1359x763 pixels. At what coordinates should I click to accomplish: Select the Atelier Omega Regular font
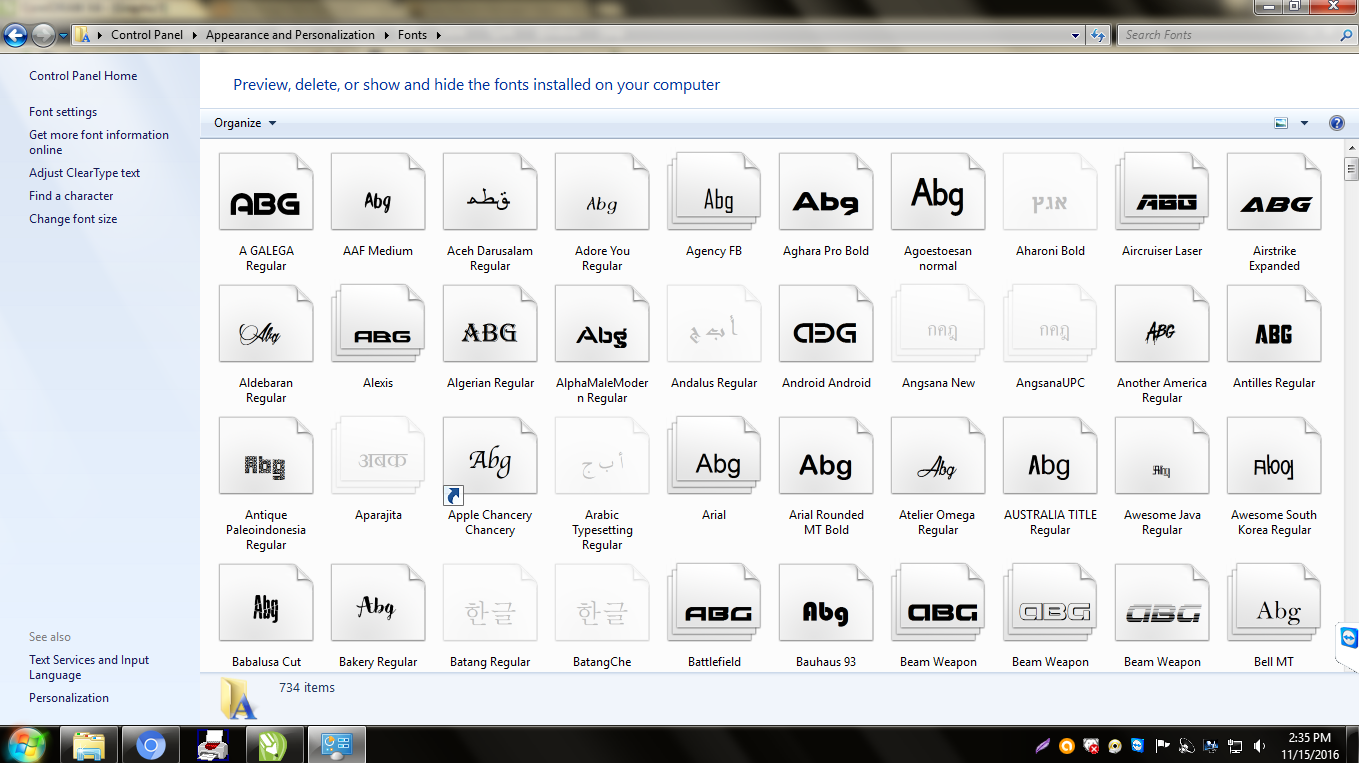[x=938, y=456]
